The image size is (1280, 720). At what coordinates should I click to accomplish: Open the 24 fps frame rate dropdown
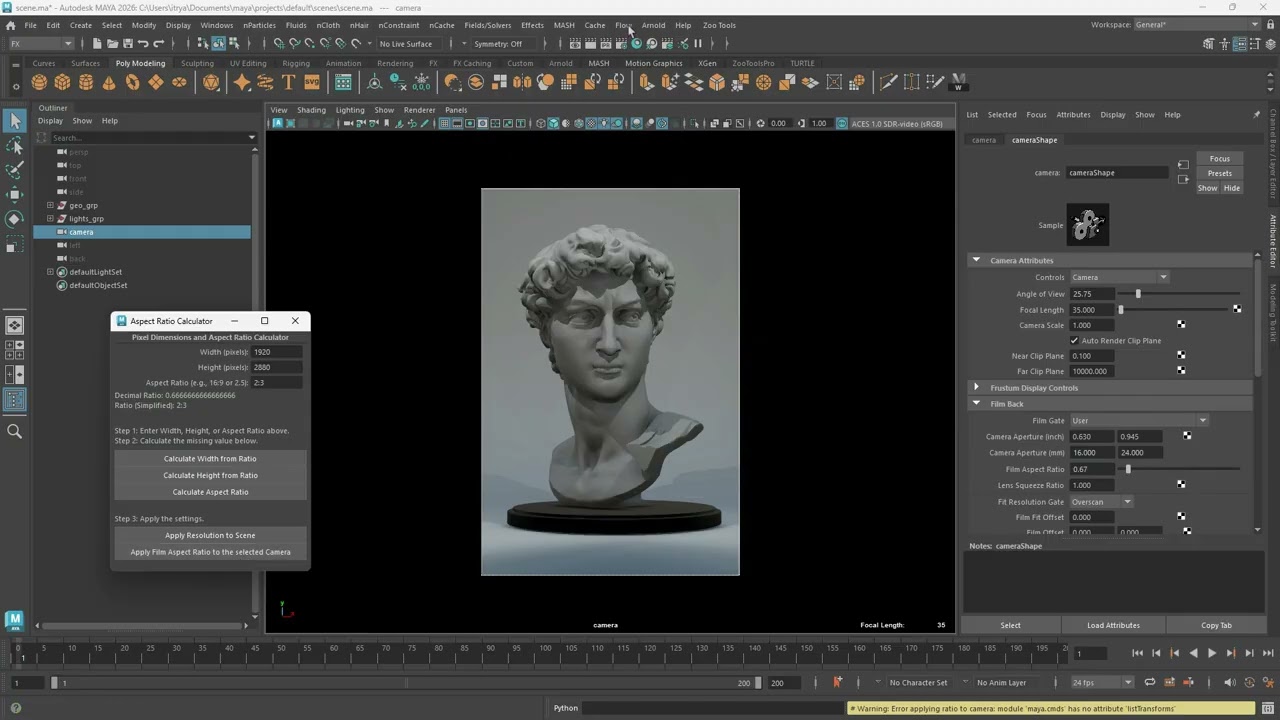[x=1101, y=683]
